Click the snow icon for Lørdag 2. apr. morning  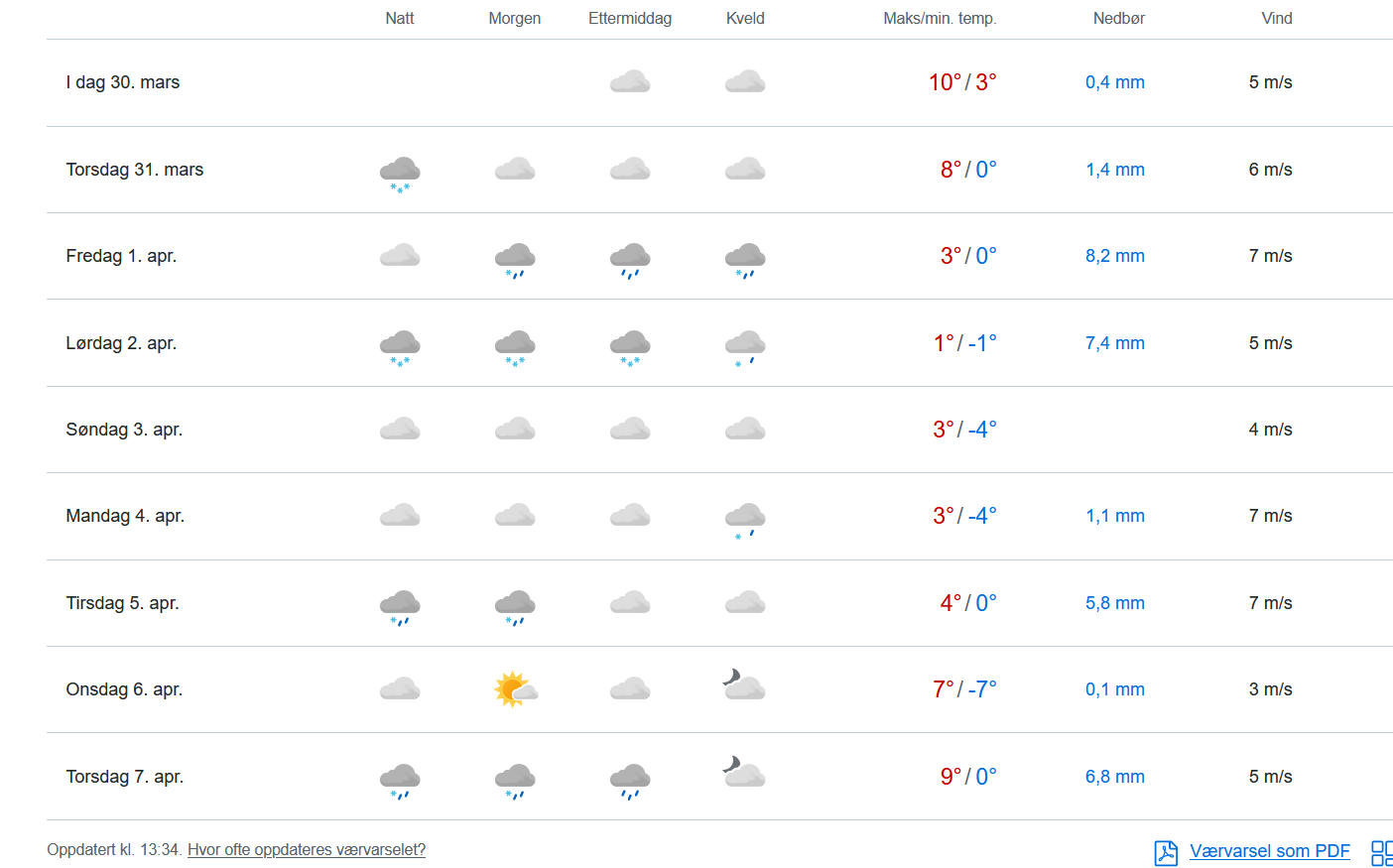(x=515, y=346)
